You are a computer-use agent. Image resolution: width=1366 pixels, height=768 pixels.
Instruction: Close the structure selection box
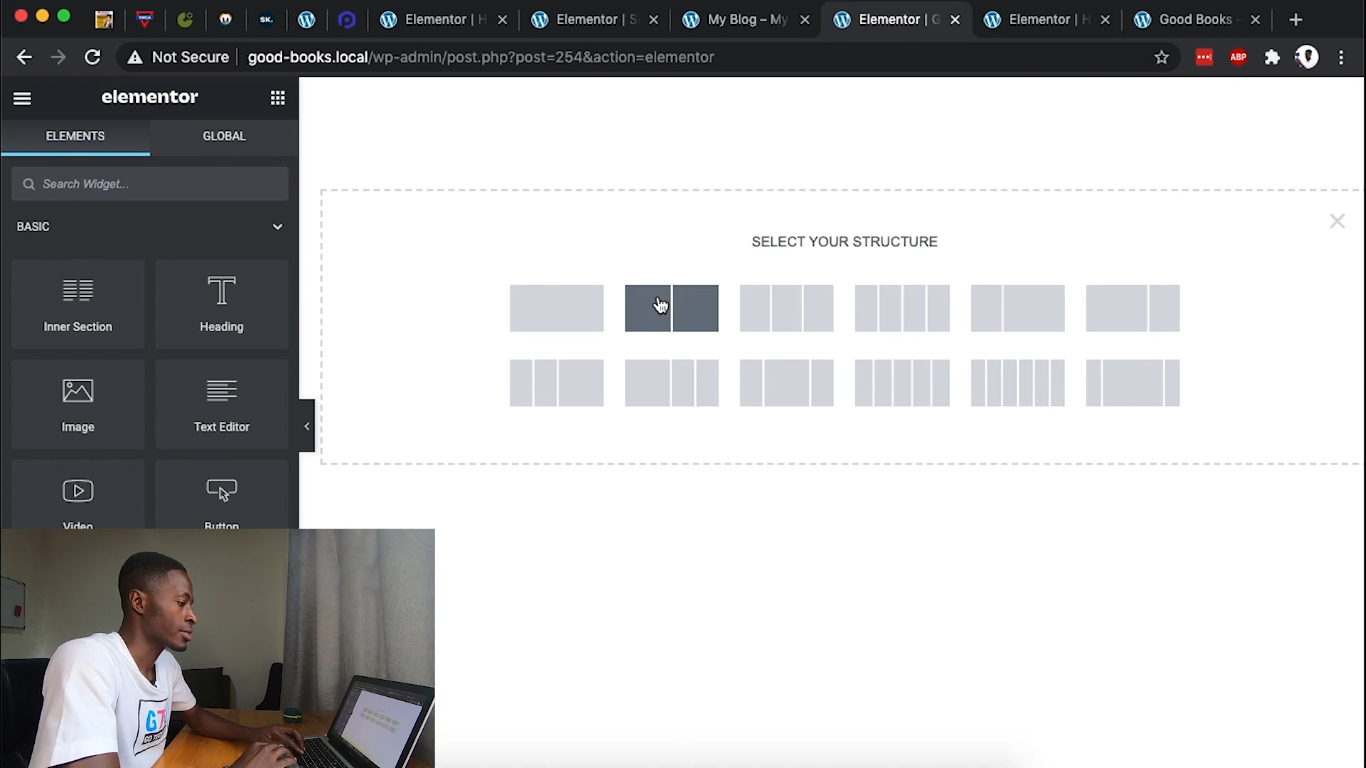pos(1337,221)
